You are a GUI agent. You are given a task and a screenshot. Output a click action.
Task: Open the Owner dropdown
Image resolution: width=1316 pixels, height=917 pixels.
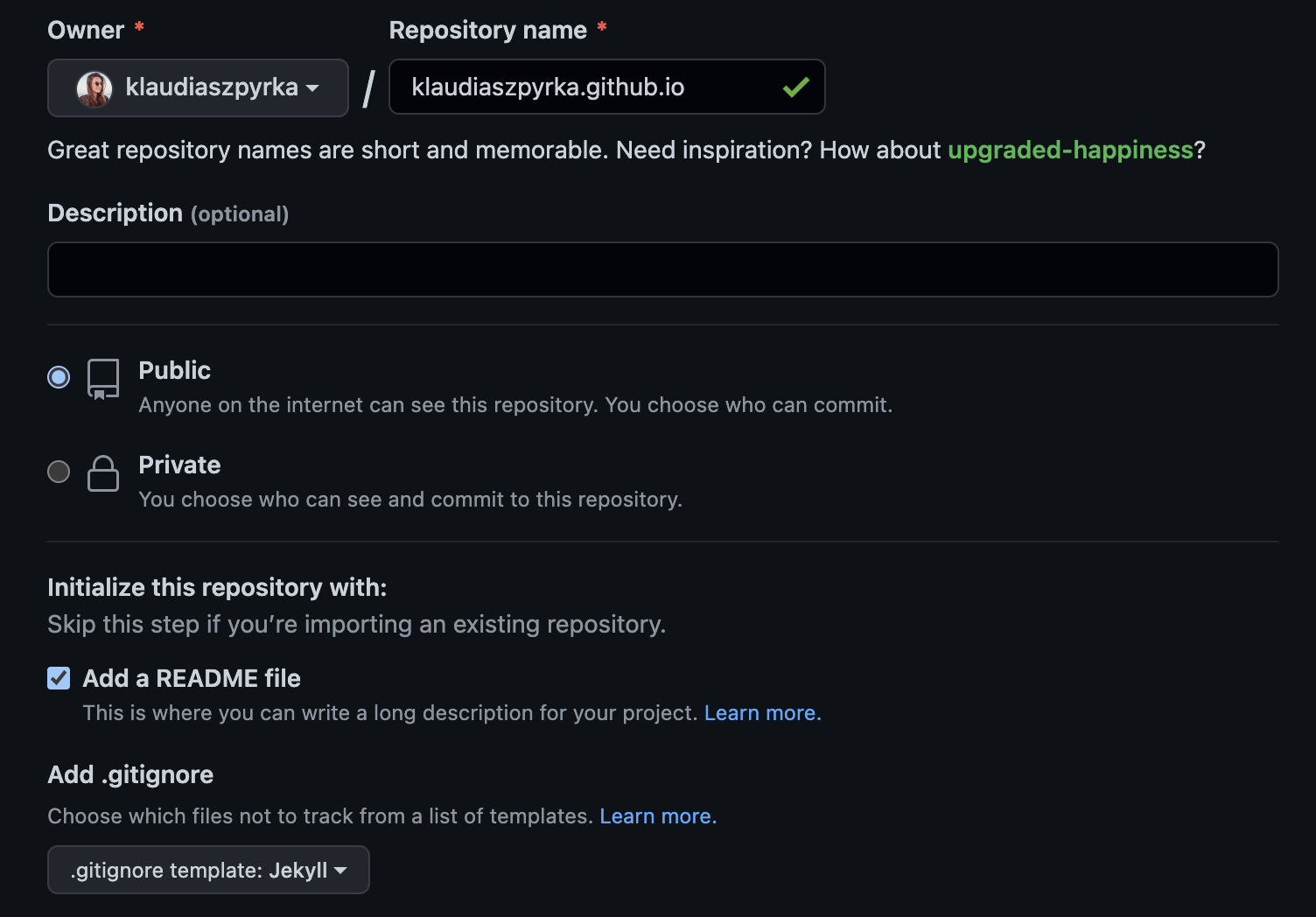198,87
